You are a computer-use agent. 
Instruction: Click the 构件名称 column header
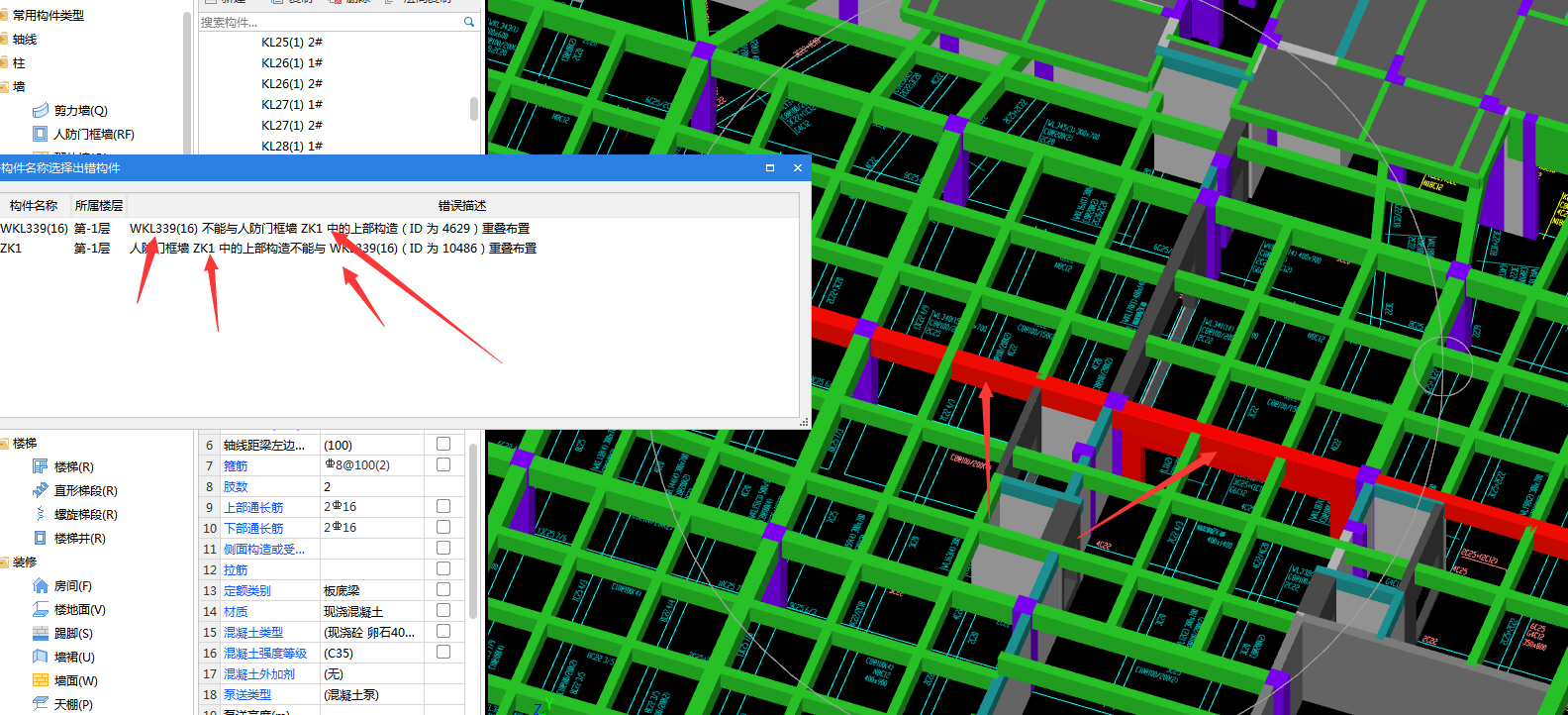coord(34,205)
